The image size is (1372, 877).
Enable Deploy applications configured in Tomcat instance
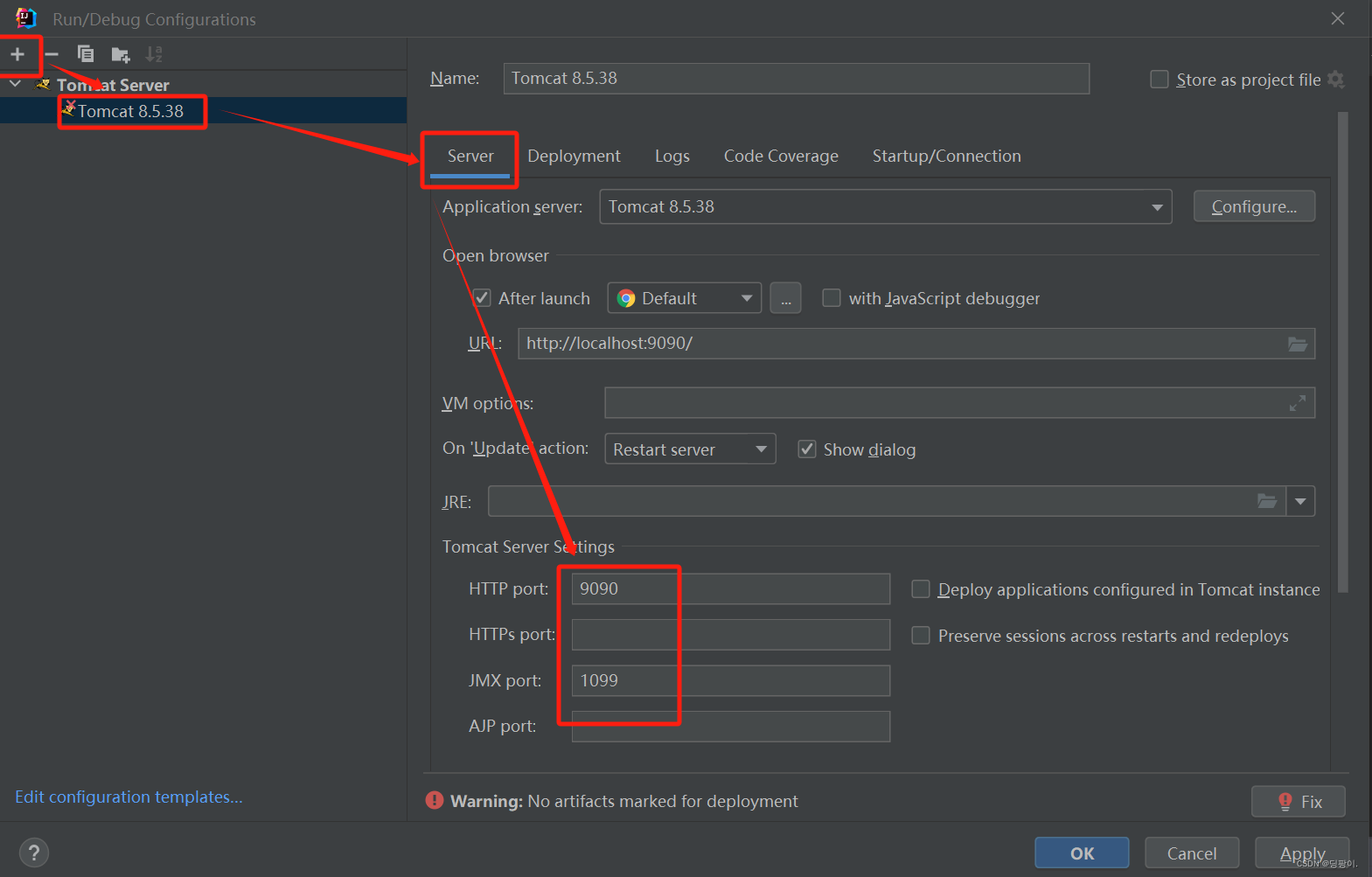921,589
